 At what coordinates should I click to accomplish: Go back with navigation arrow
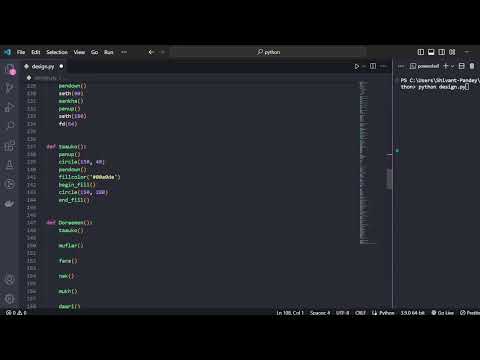coord(151,52)
